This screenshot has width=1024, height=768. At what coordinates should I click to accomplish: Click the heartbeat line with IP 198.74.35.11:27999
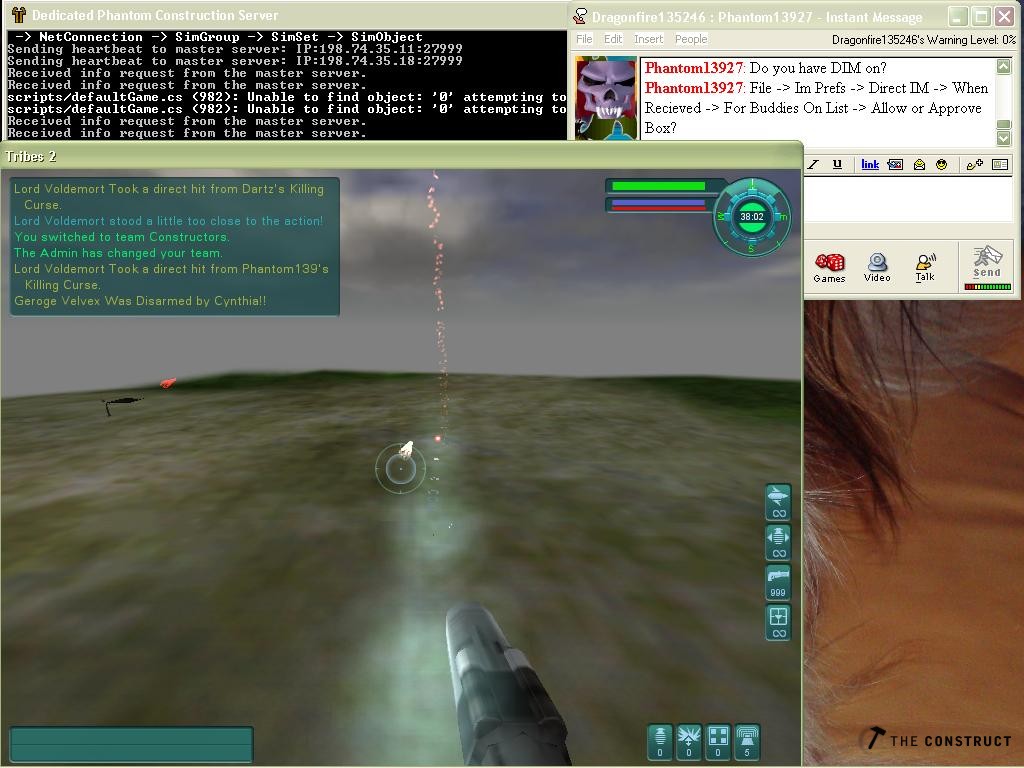click(x=235, y=49)
